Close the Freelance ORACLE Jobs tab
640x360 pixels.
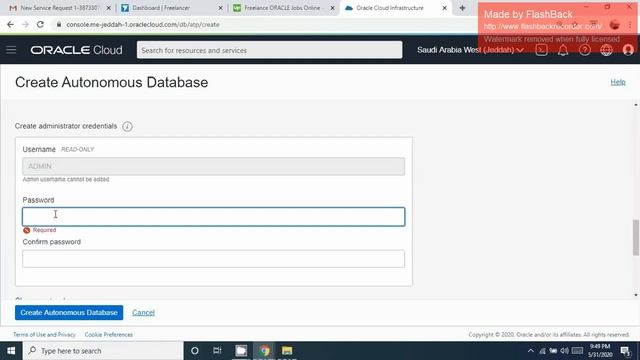coord(332,8)
